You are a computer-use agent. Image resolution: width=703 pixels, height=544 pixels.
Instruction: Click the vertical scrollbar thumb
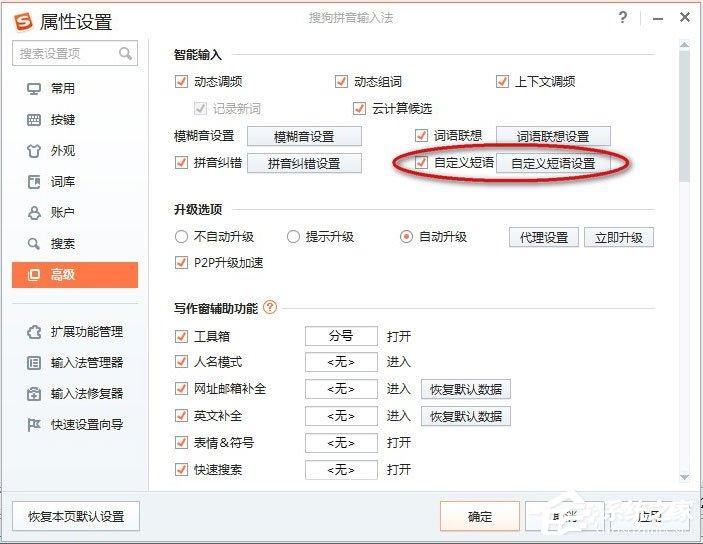(685, 117)
